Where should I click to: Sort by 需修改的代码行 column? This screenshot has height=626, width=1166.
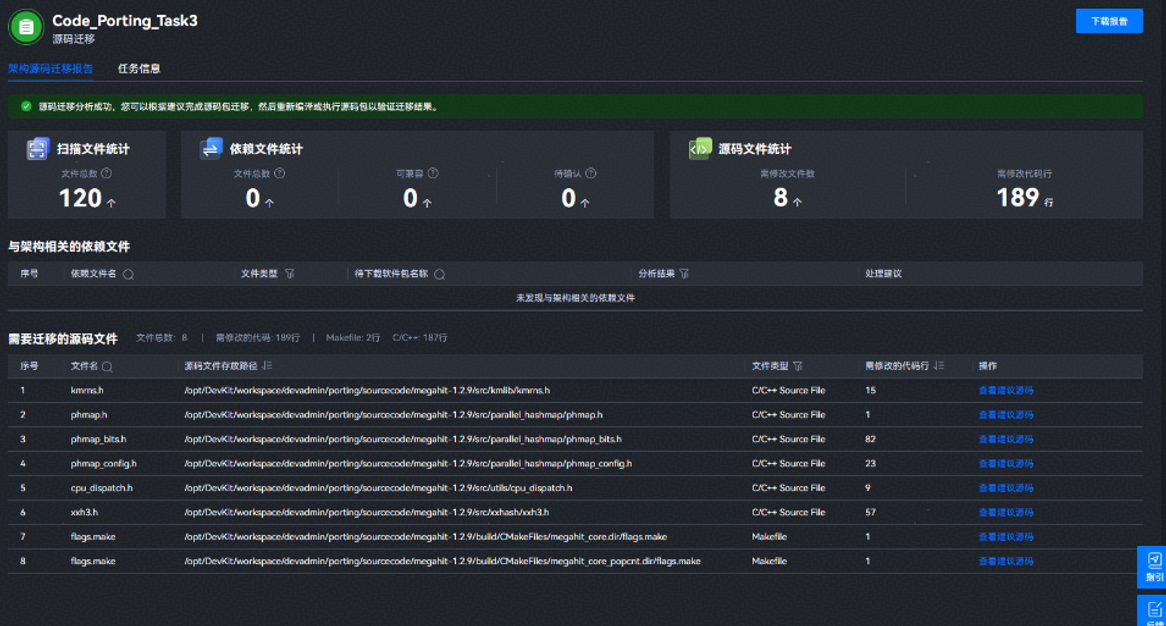click(939, 367)
